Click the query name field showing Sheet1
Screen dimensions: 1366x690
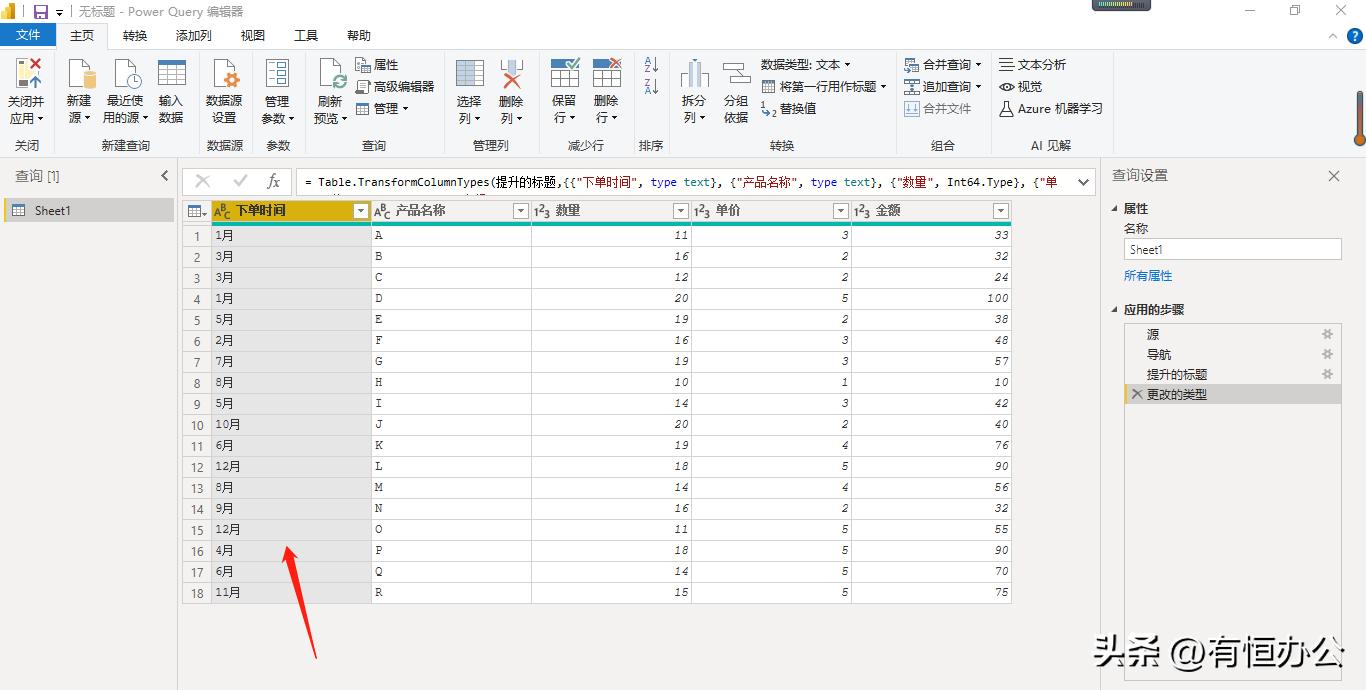[1232, 248]
